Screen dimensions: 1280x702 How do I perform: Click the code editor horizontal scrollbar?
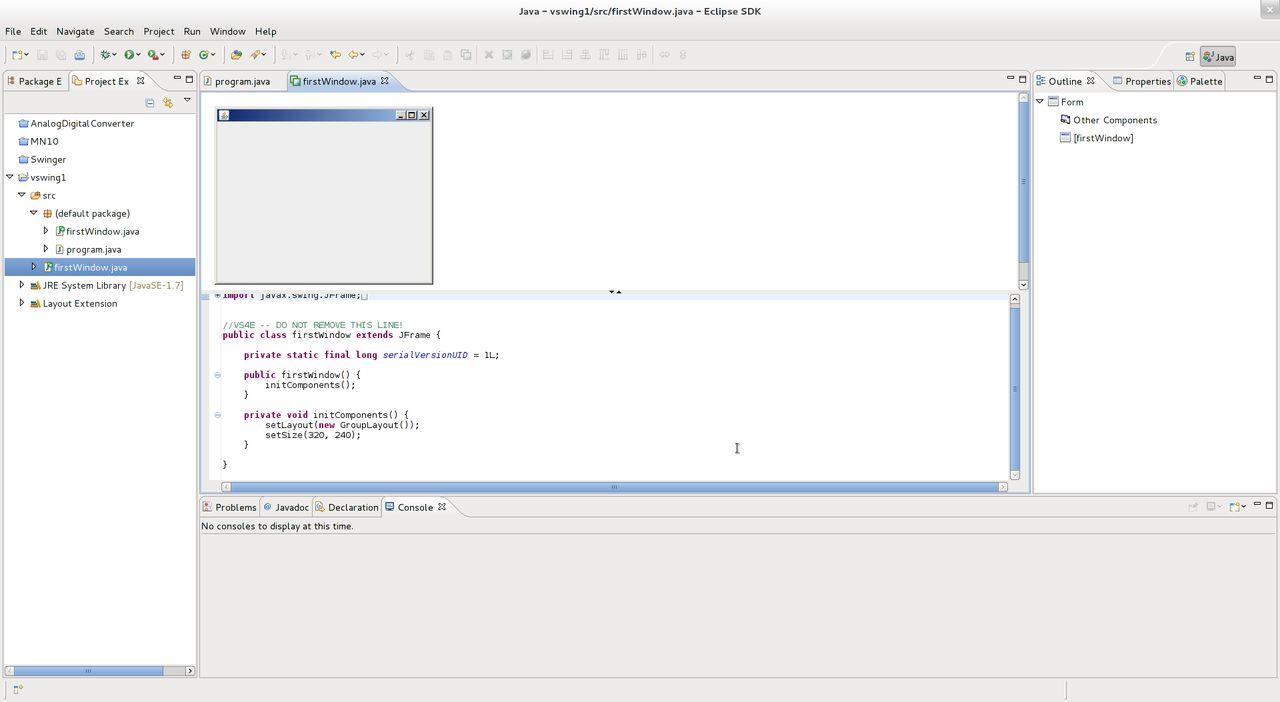[x=614, y=487]
